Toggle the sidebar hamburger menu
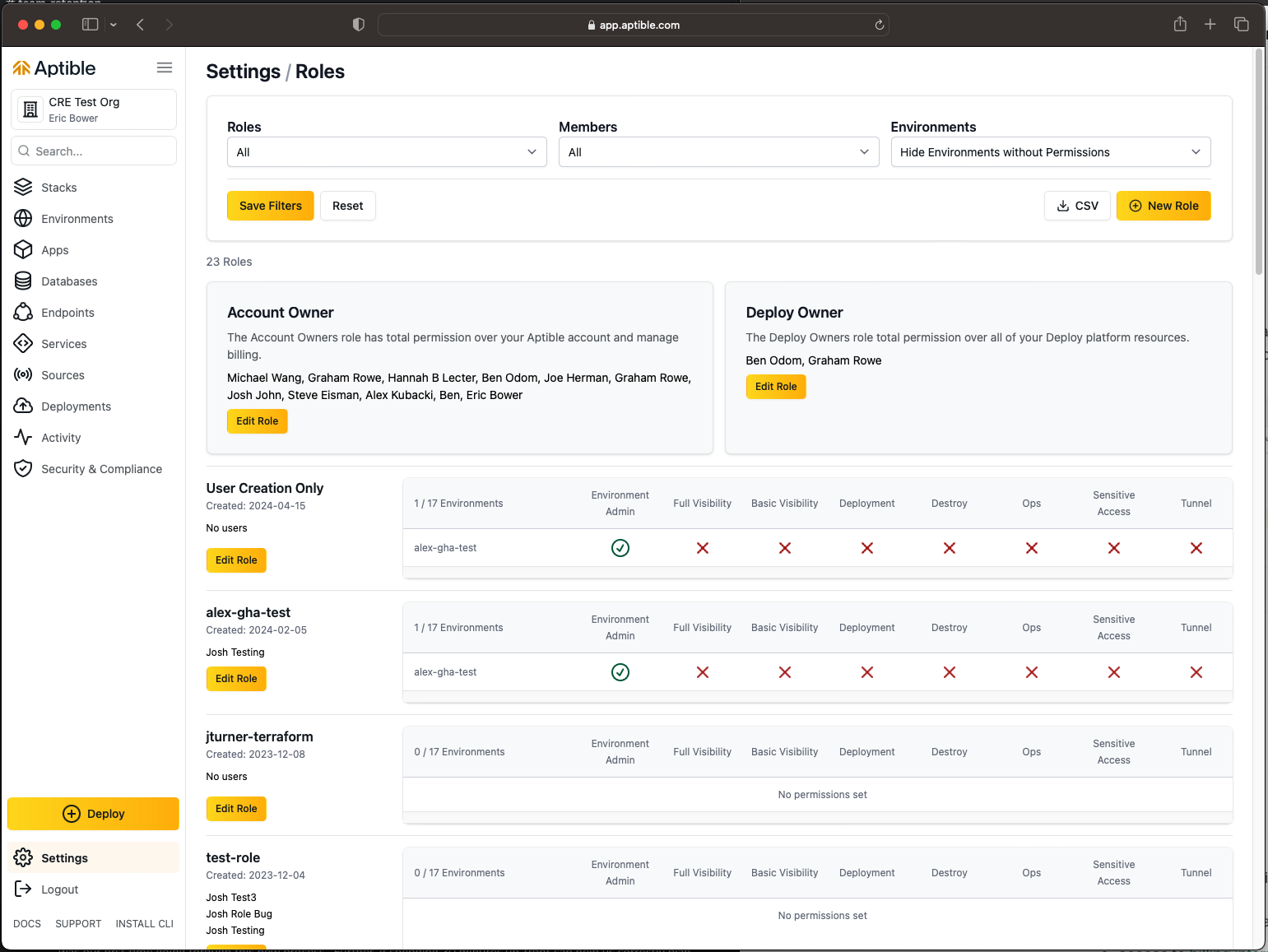 165,67
